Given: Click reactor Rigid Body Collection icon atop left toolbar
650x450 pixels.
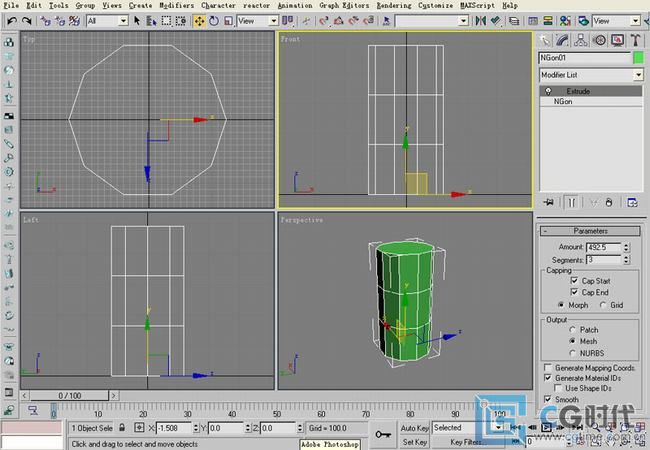Looking at the screenshot, I should click(9, 42).
